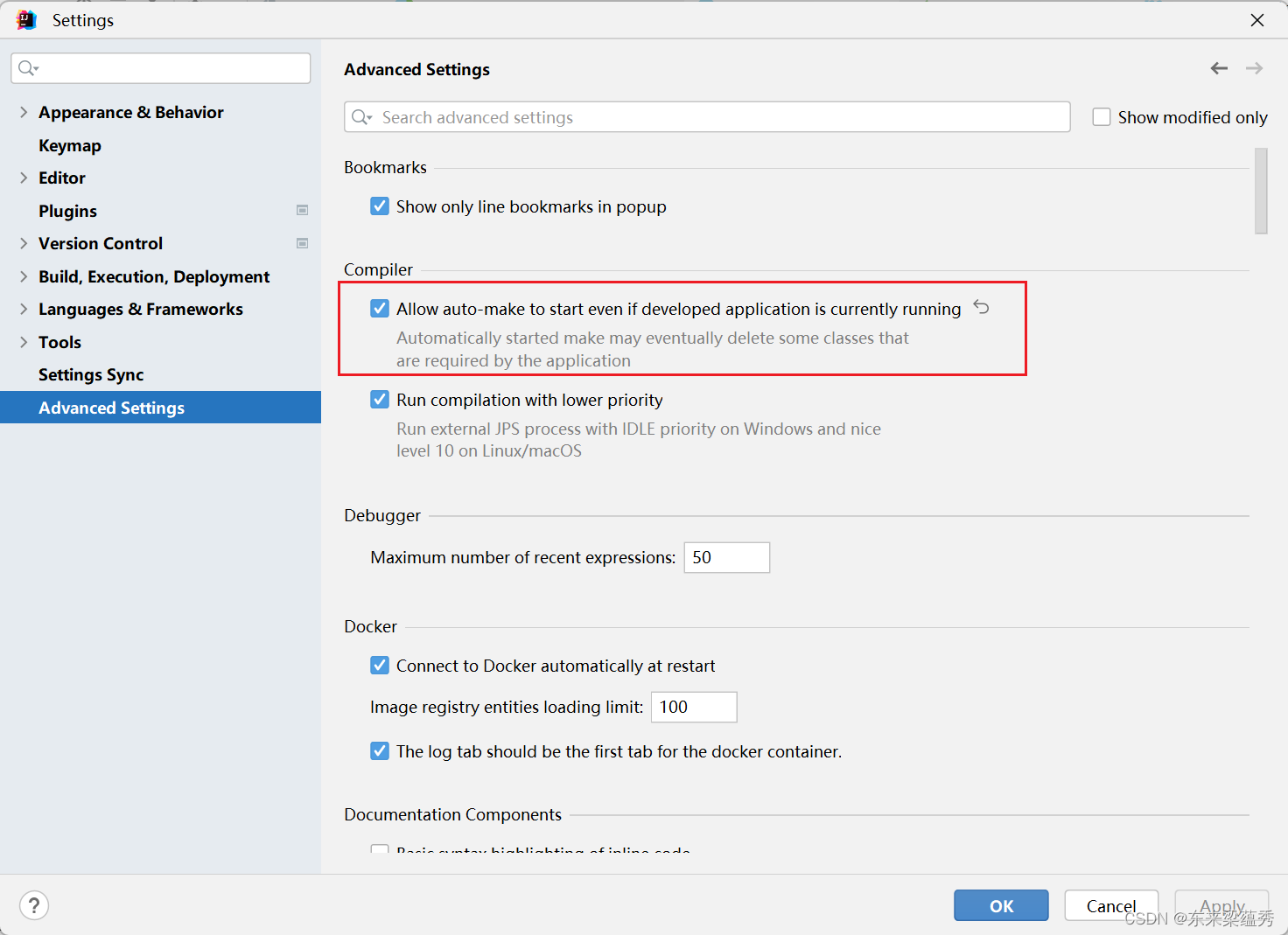Uncheck Allow auto-make to start checkbox
The image size is (1288, 935).
pyautogui.click(x=380, y=309)
